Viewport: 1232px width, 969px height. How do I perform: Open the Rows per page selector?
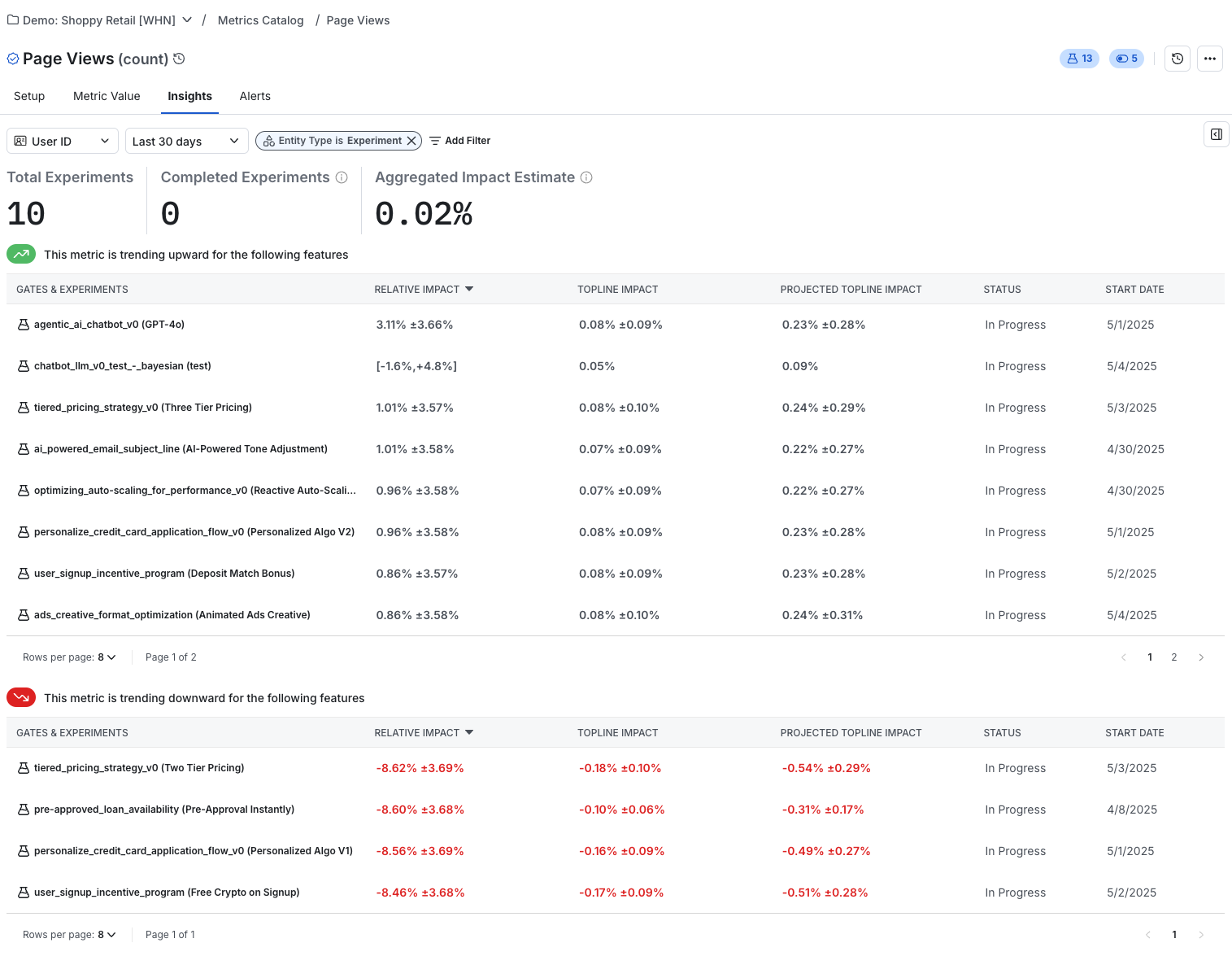pos(107,657)
